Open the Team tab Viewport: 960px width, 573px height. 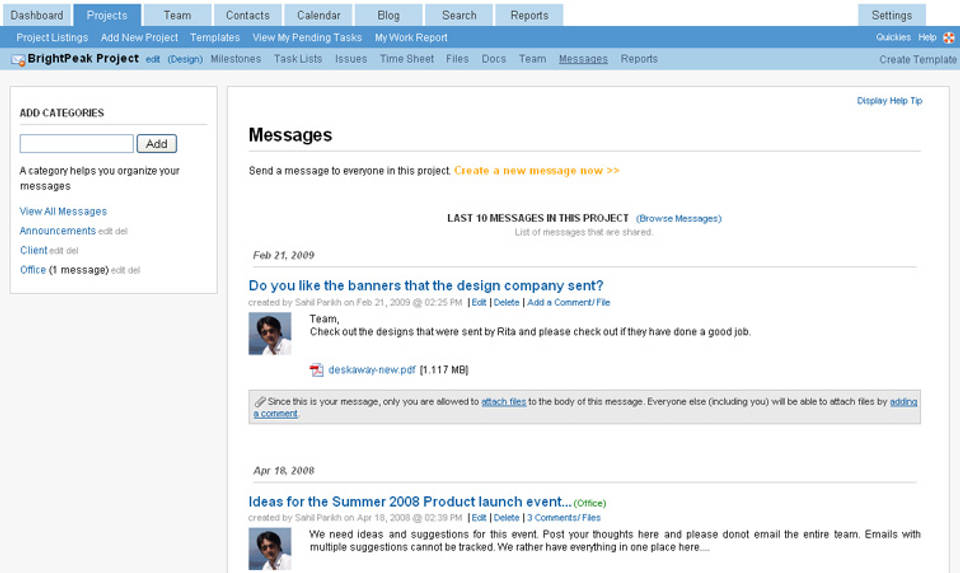pyautogui.click(x=177, y=15)
